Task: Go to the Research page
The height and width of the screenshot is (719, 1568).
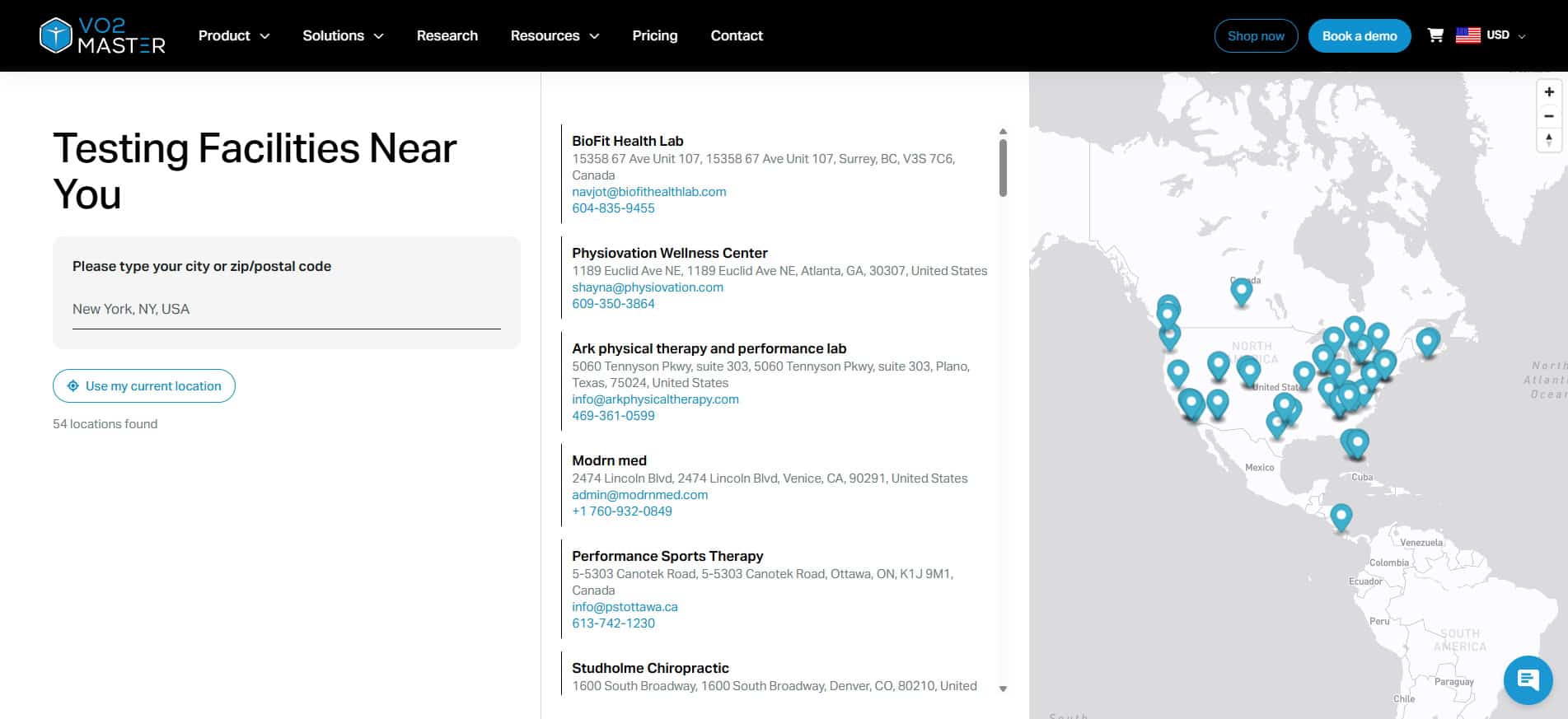Action: pos(447,35)
